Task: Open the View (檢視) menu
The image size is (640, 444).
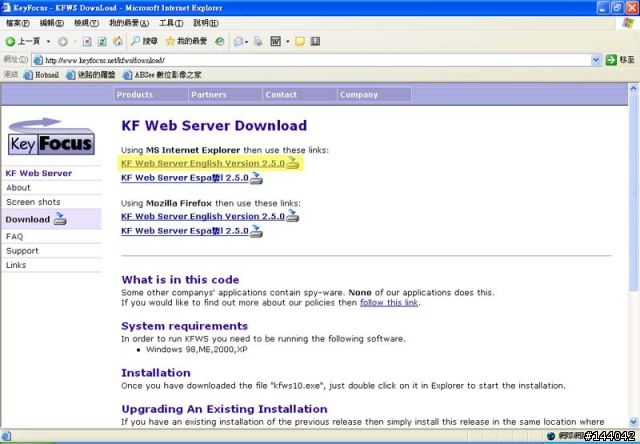Action: tap(86, 23)
